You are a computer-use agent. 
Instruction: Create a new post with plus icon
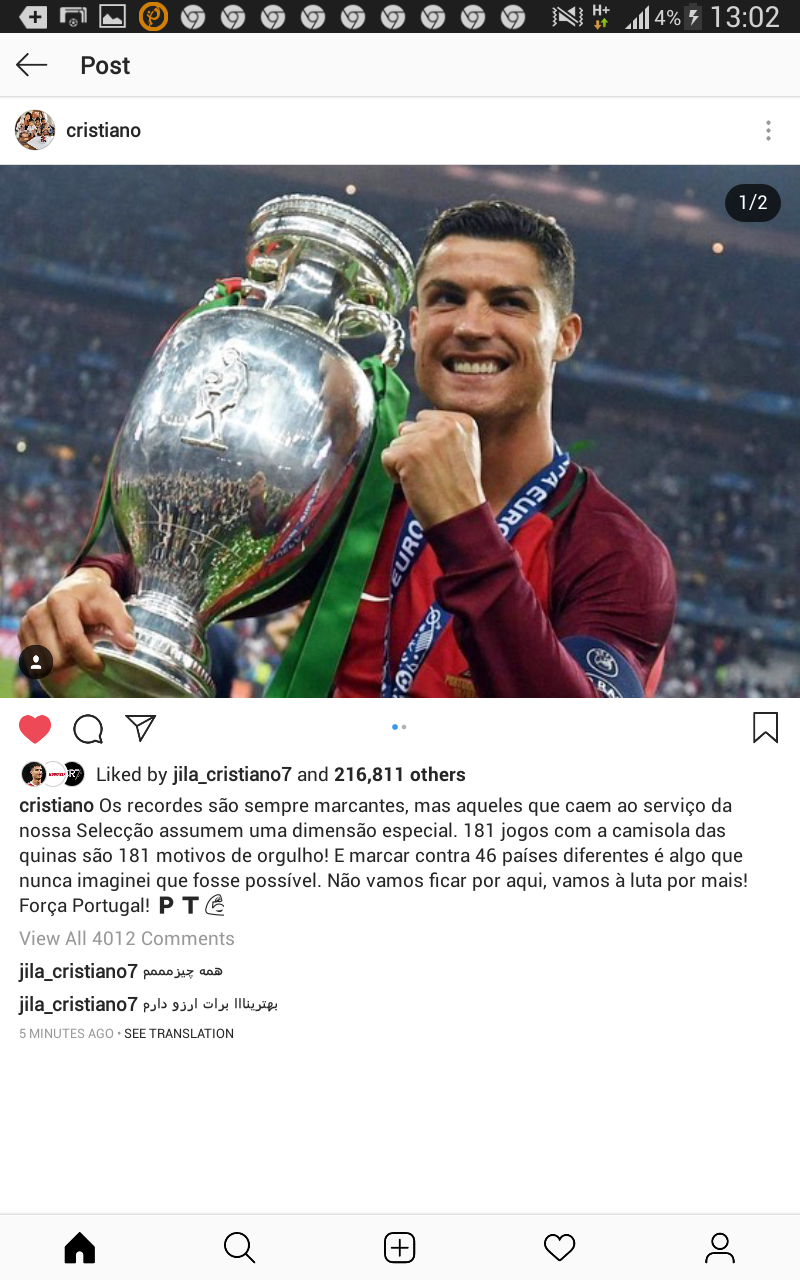(x=400, y=1247)
